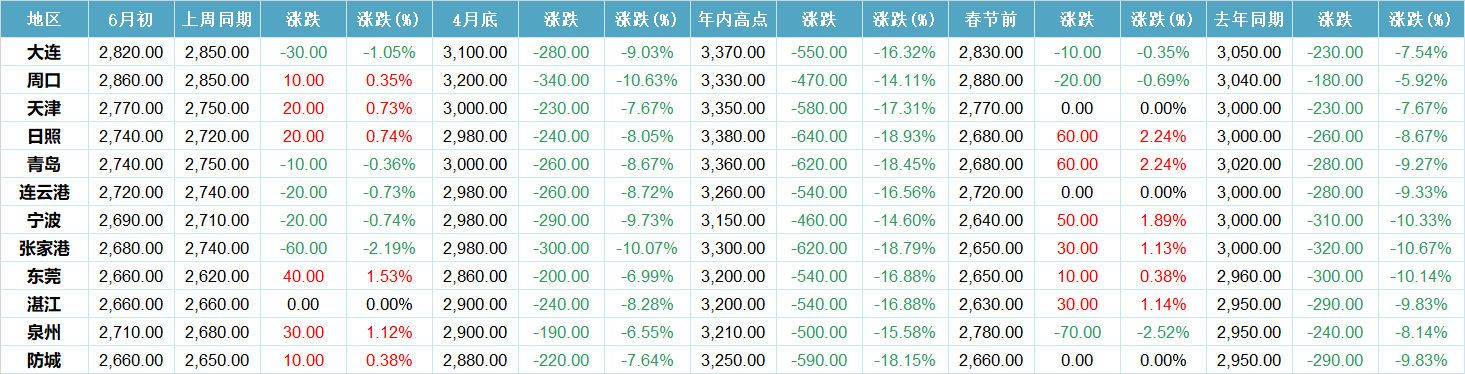The height and width of the screenshot is (374, 1465).
Task: Click the 防城 region cell
Action: 44,360
